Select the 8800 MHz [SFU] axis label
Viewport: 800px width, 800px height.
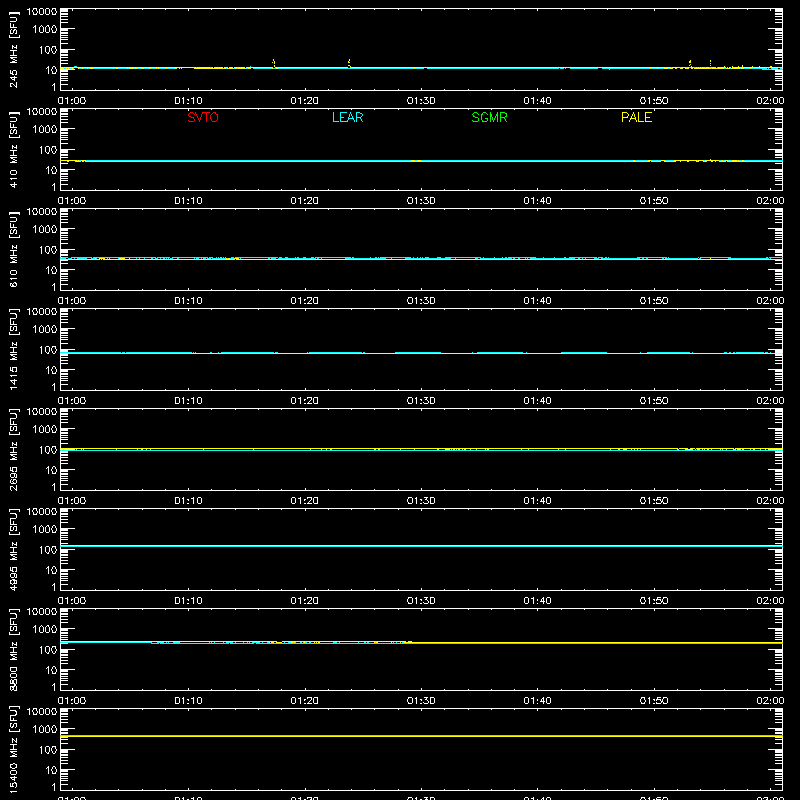pos(13,649)
